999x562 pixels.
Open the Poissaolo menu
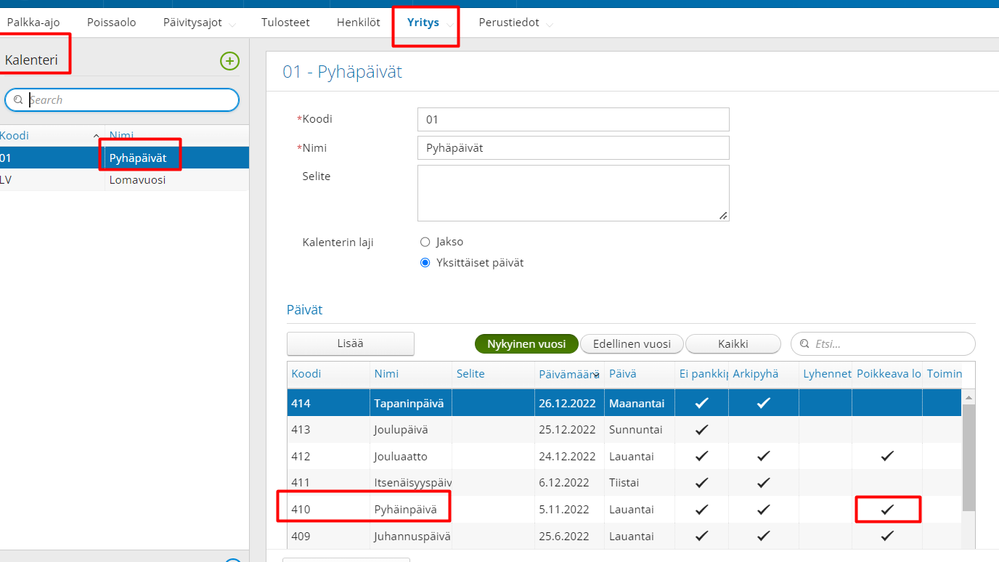click(x=111, y=22)
